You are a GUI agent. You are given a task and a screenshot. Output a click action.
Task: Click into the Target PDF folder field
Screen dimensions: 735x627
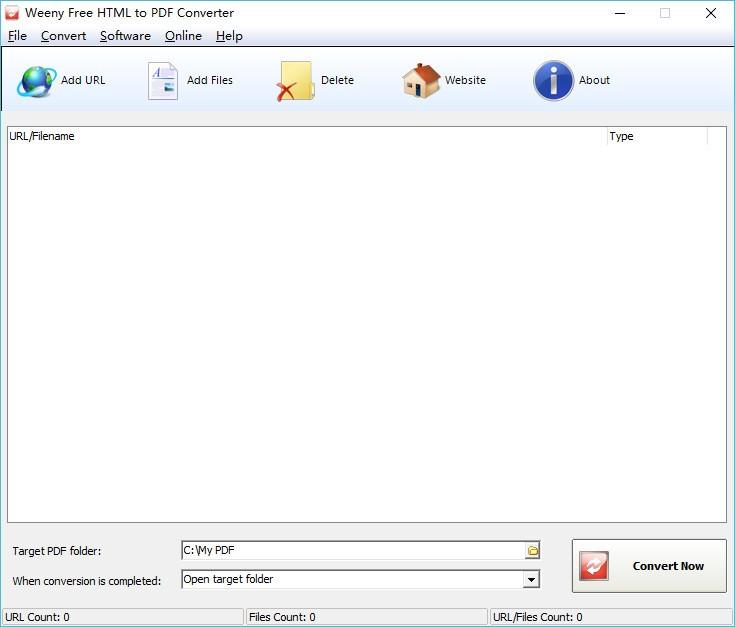[353, 550]
